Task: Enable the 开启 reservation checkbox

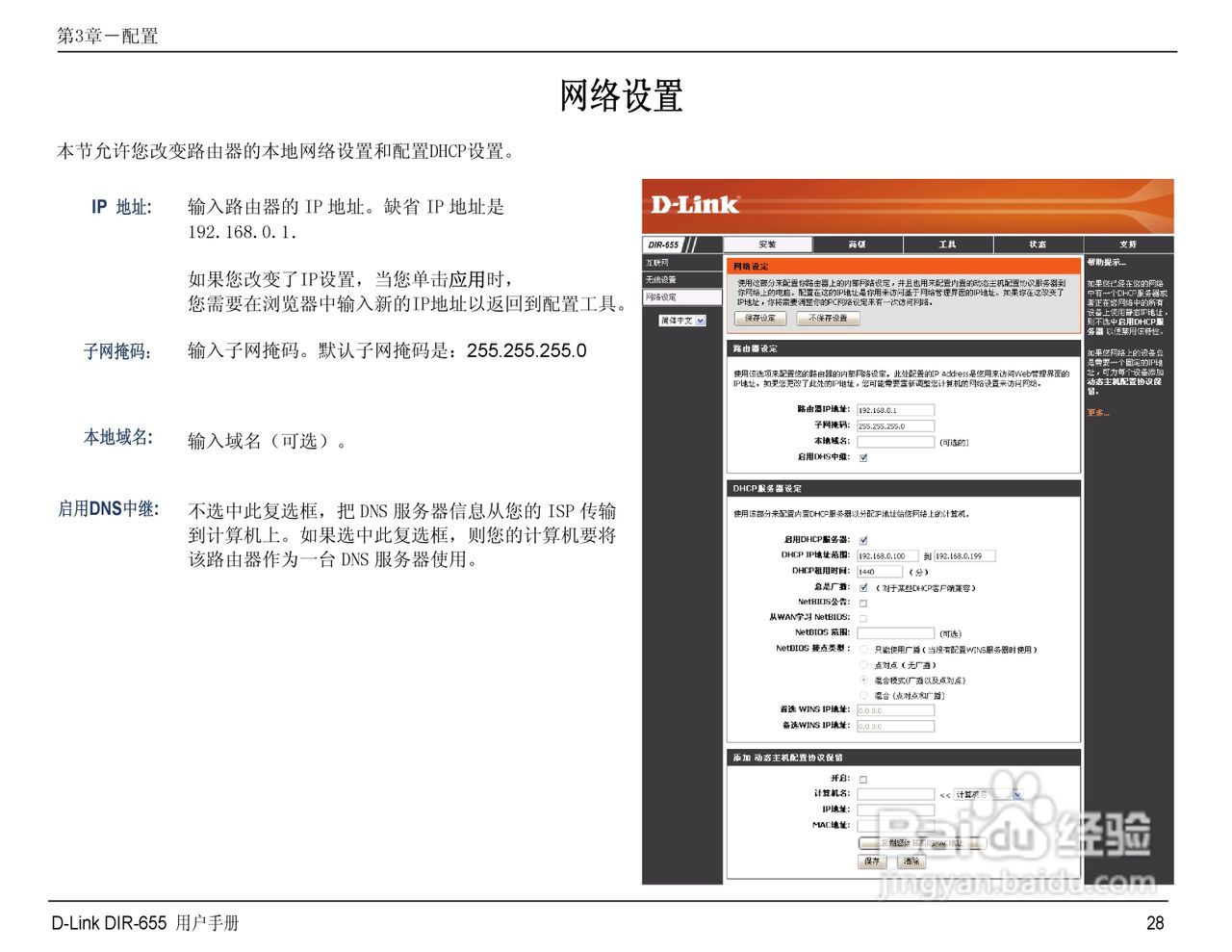Action: click(863, 779)
